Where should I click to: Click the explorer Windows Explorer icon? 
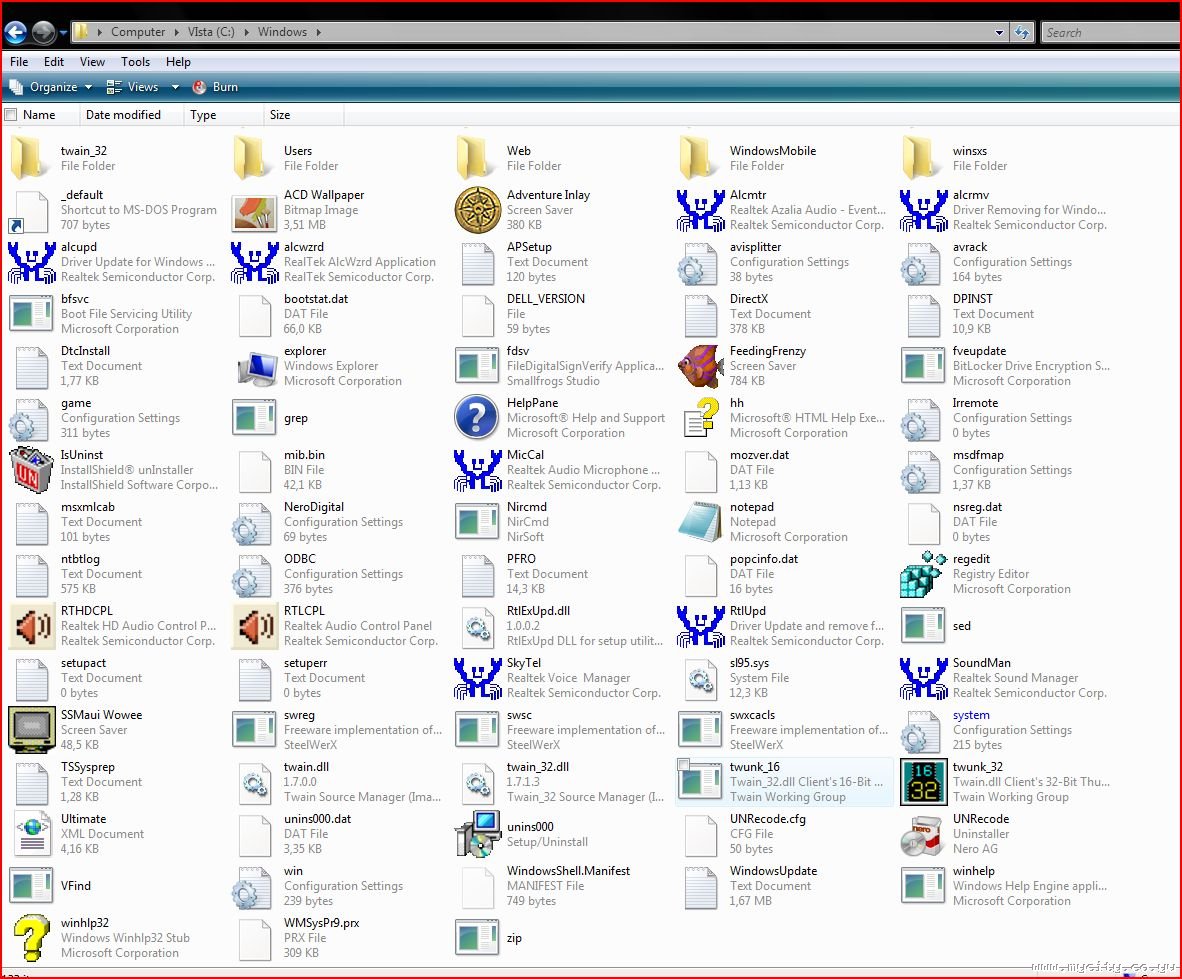(x=256, y=367)
